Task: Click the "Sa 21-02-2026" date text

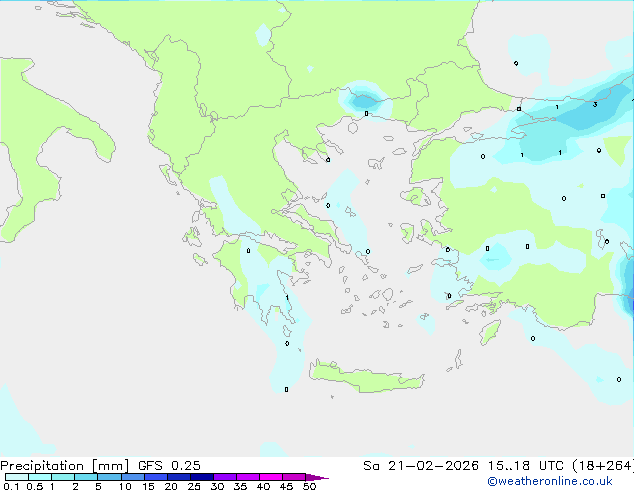Action: click(421, 466)
